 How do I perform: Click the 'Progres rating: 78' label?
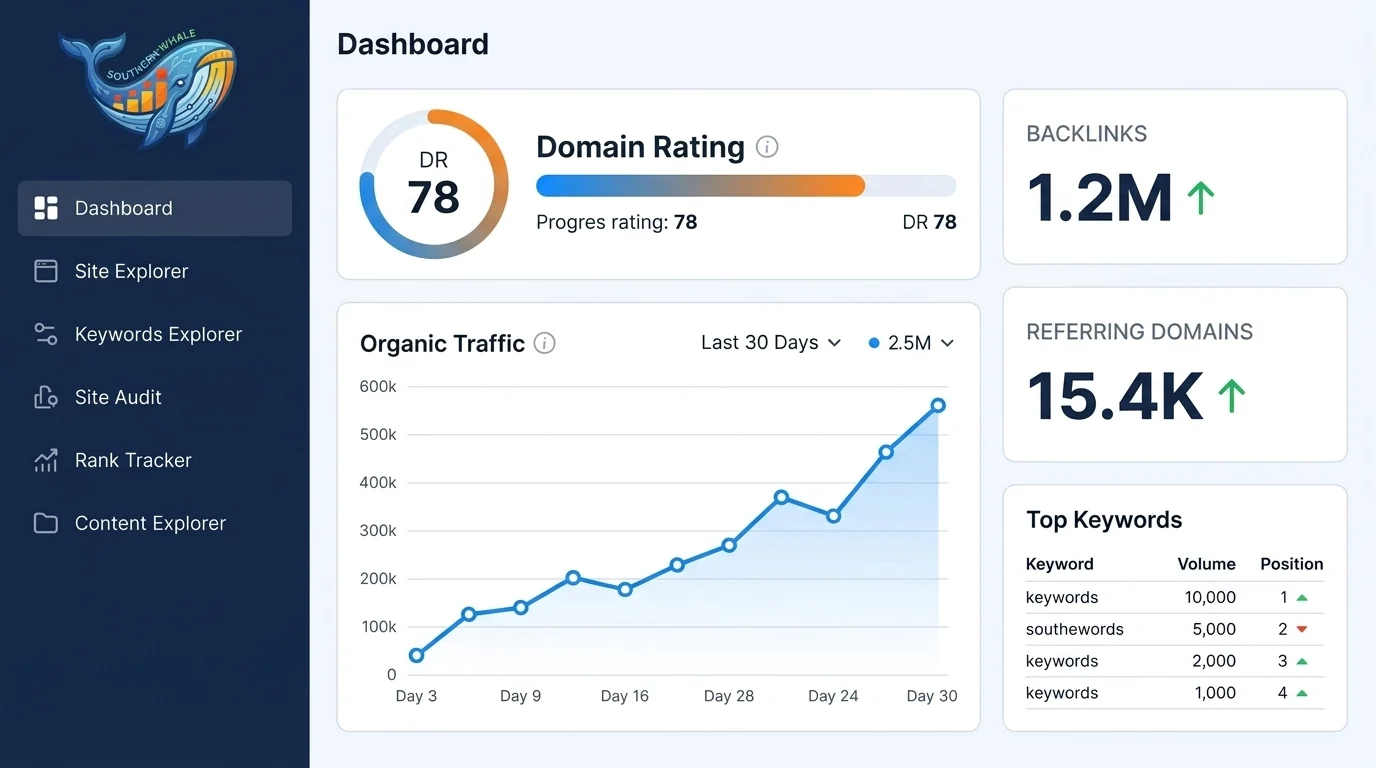coord(616,222)
